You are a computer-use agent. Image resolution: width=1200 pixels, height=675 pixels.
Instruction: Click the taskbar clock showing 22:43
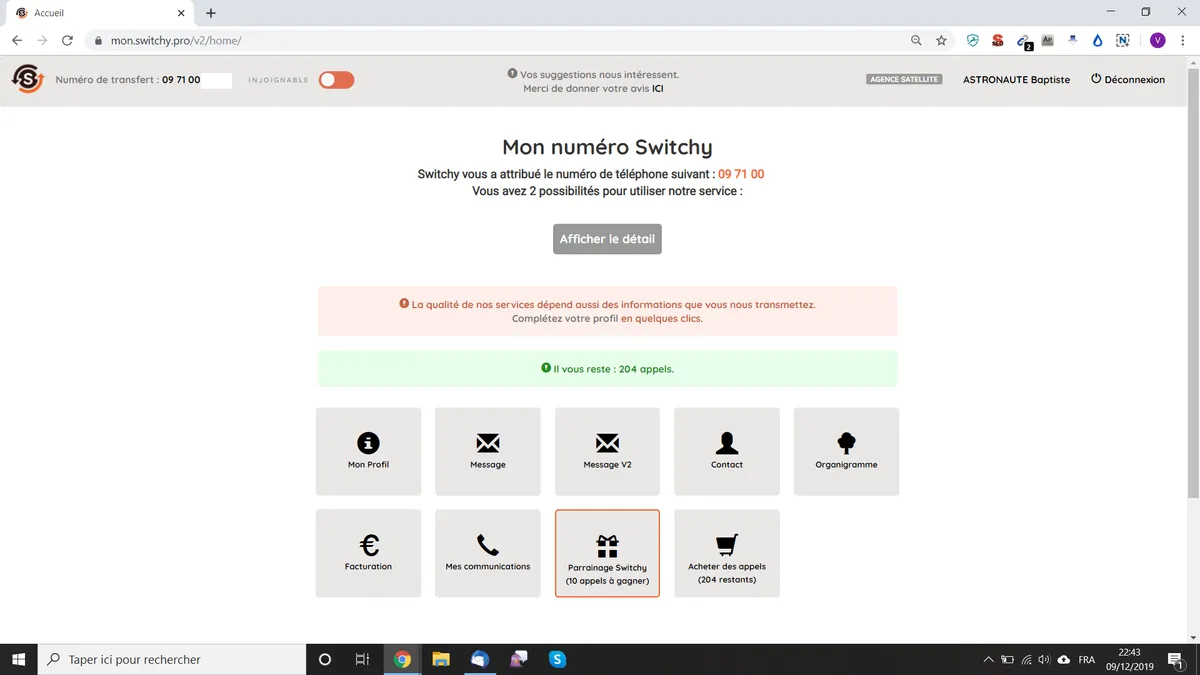(x=1130, y=659)
